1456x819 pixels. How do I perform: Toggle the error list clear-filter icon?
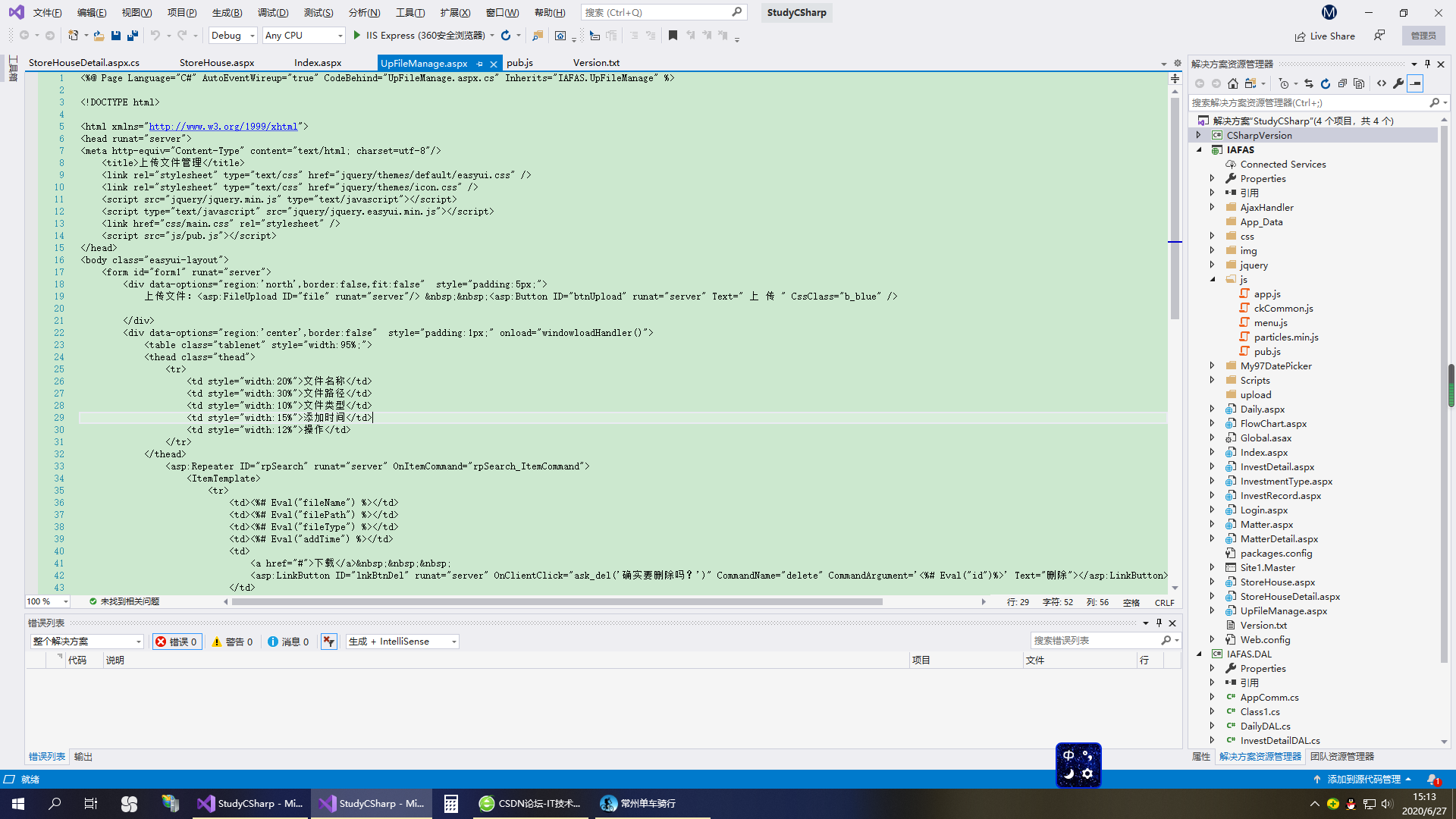(328, 642)
